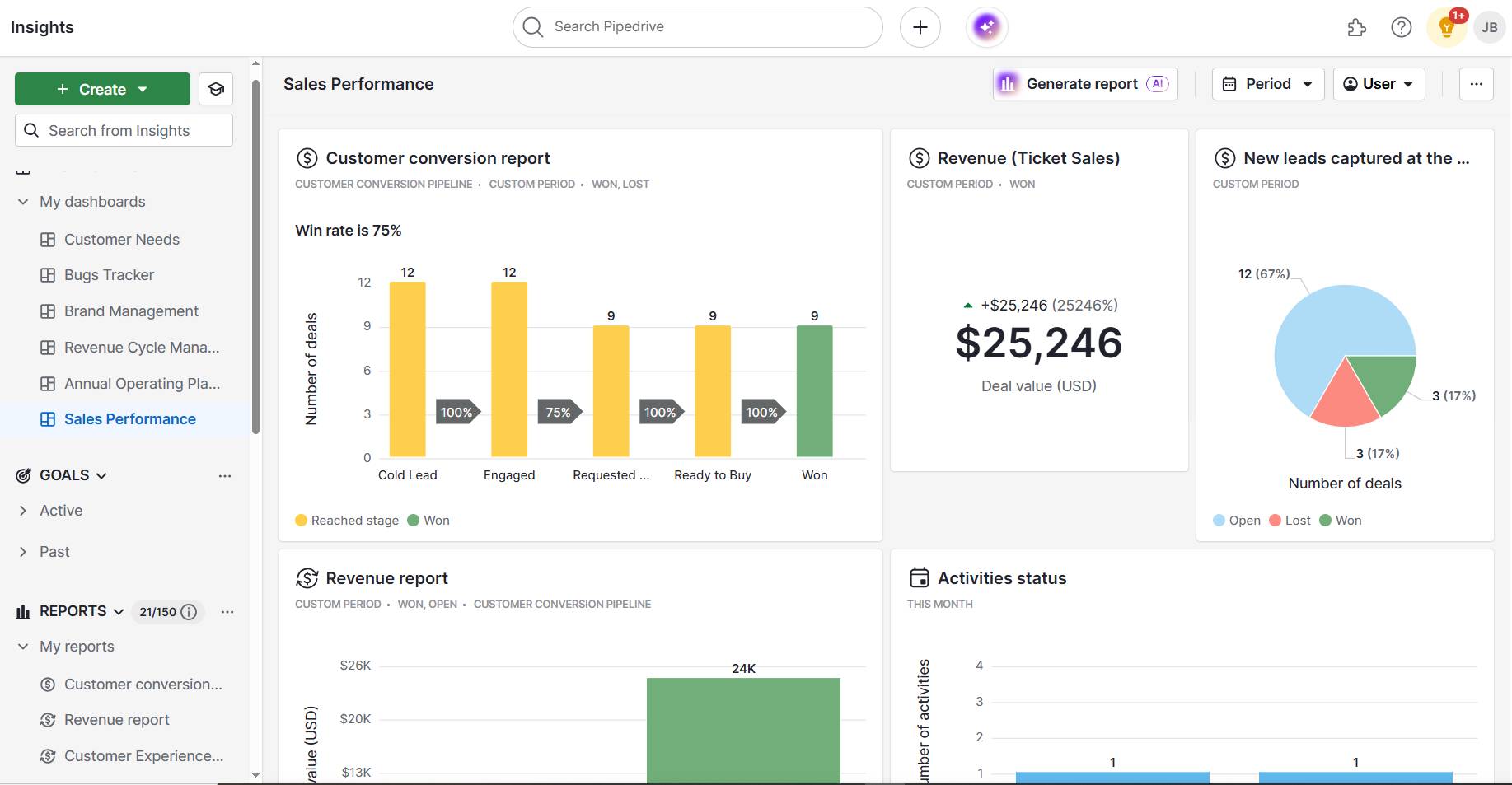Toggle the Won legend in conversion report

tap(428, 520)
